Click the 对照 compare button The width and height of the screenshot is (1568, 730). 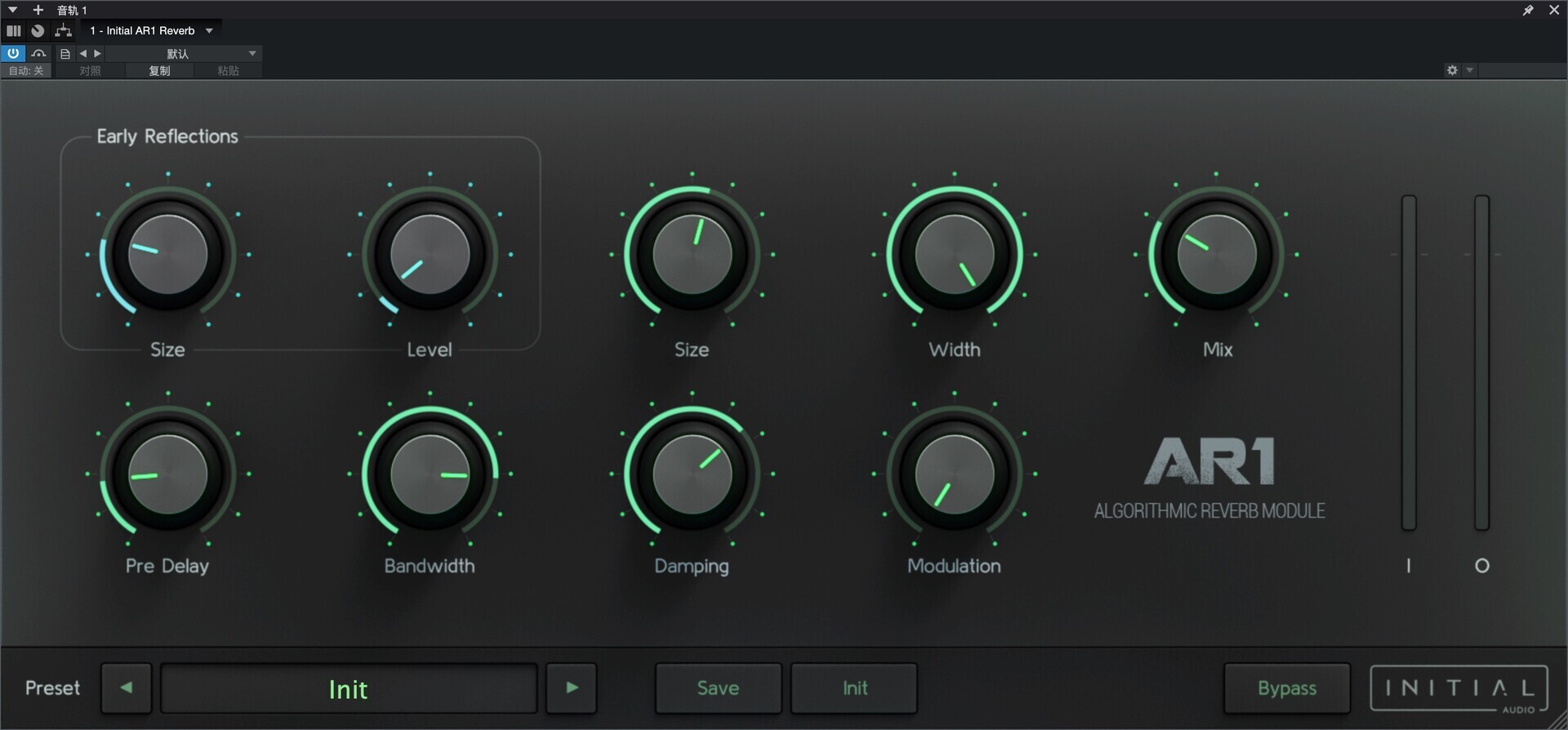point(90,71)
